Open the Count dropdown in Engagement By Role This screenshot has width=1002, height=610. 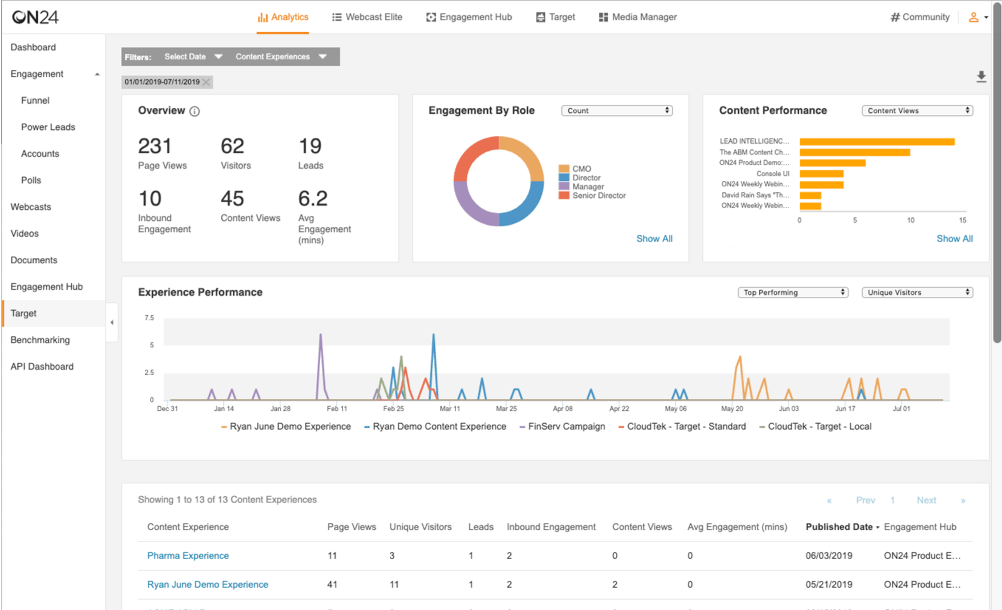pyautogui.click(x=617, y=111)
